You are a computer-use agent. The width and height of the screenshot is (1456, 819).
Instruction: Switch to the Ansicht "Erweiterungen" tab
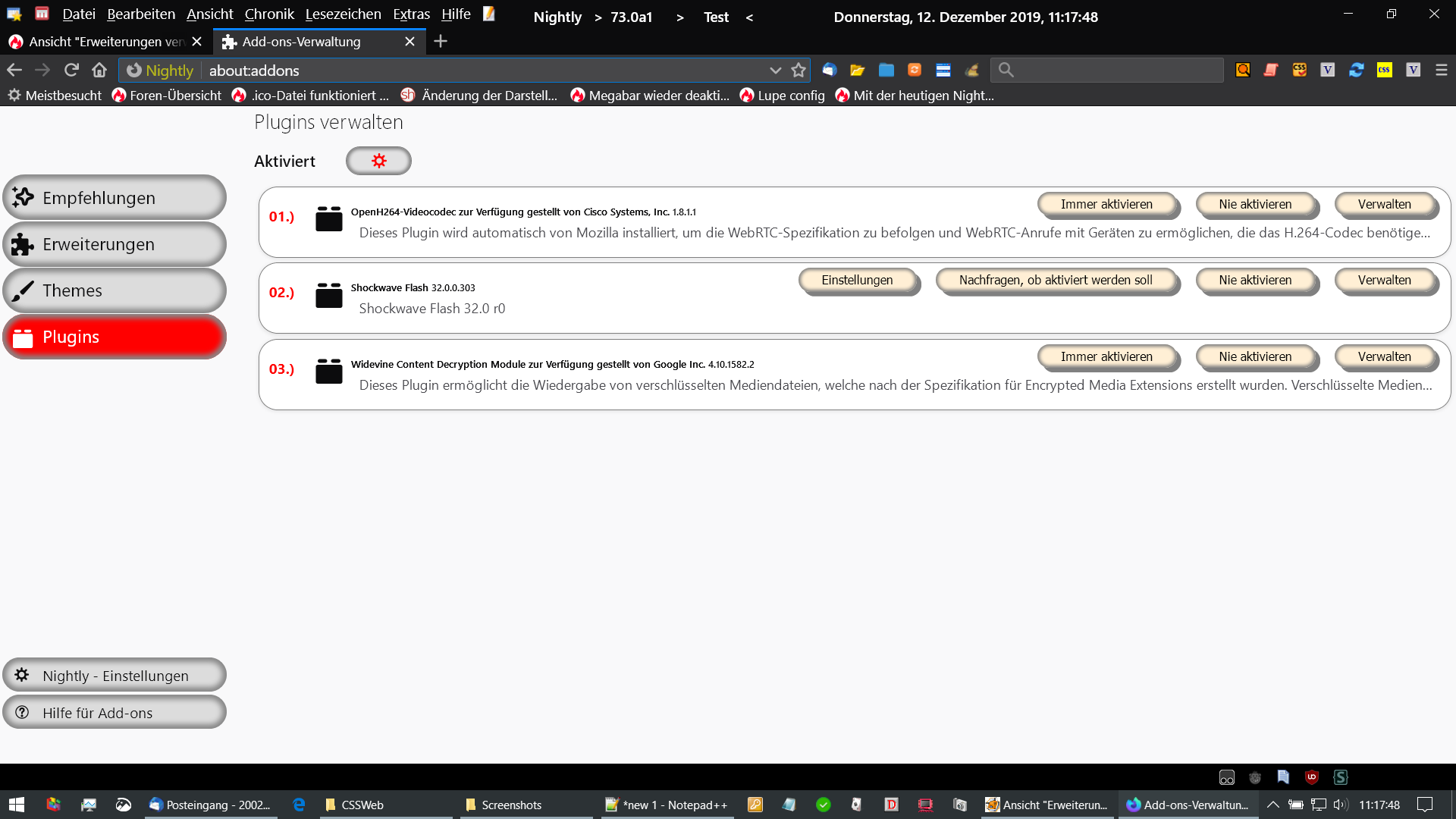tap(105, 42)
